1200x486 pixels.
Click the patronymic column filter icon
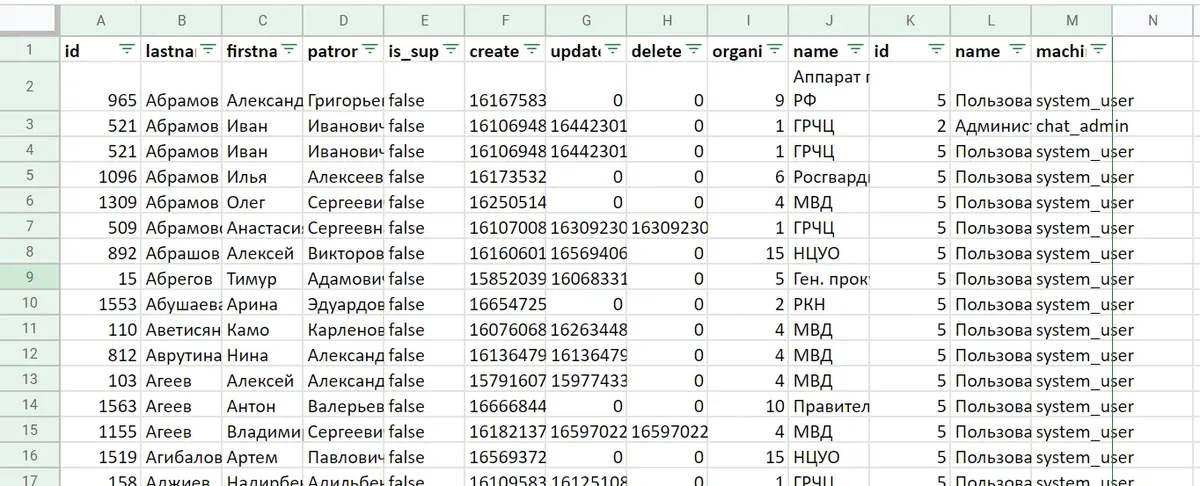[370, 50]
